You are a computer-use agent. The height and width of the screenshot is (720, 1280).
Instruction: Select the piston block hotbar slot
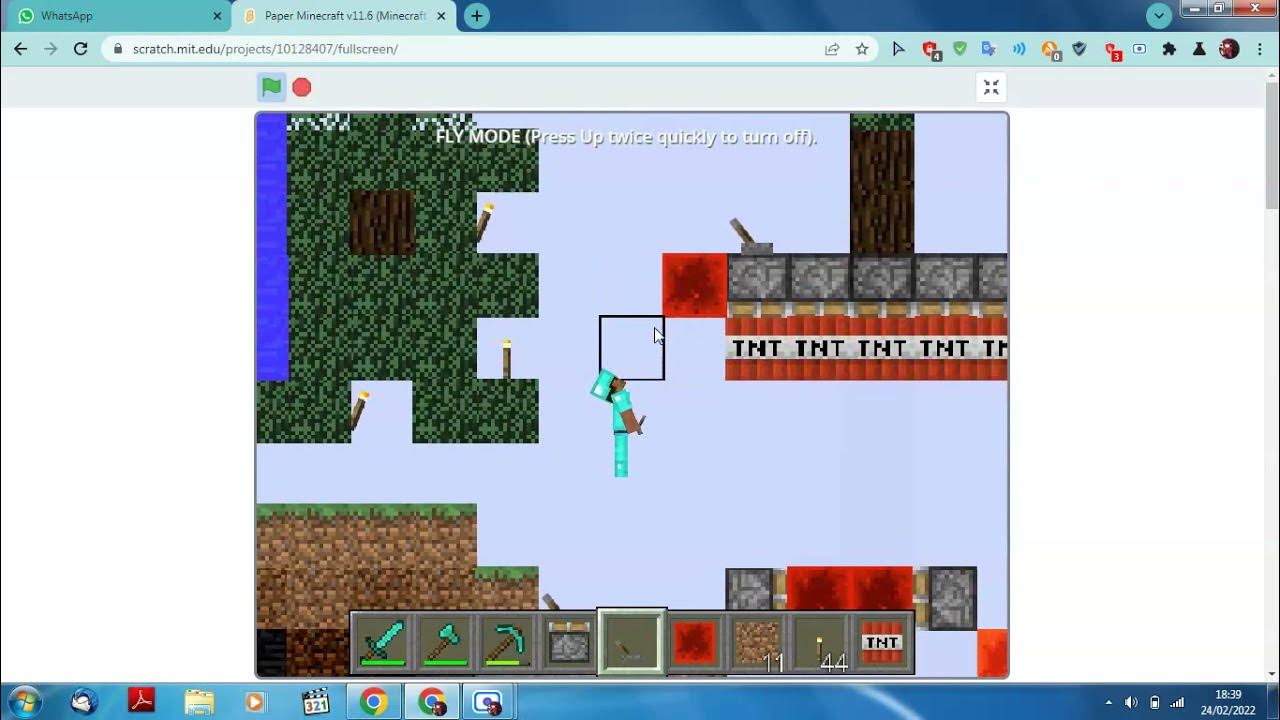click(x=568, y=643)
